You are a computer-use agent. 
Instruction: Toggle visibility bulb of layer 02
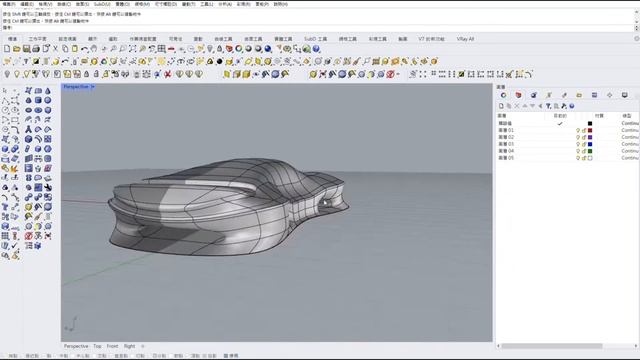coord(578,137)
